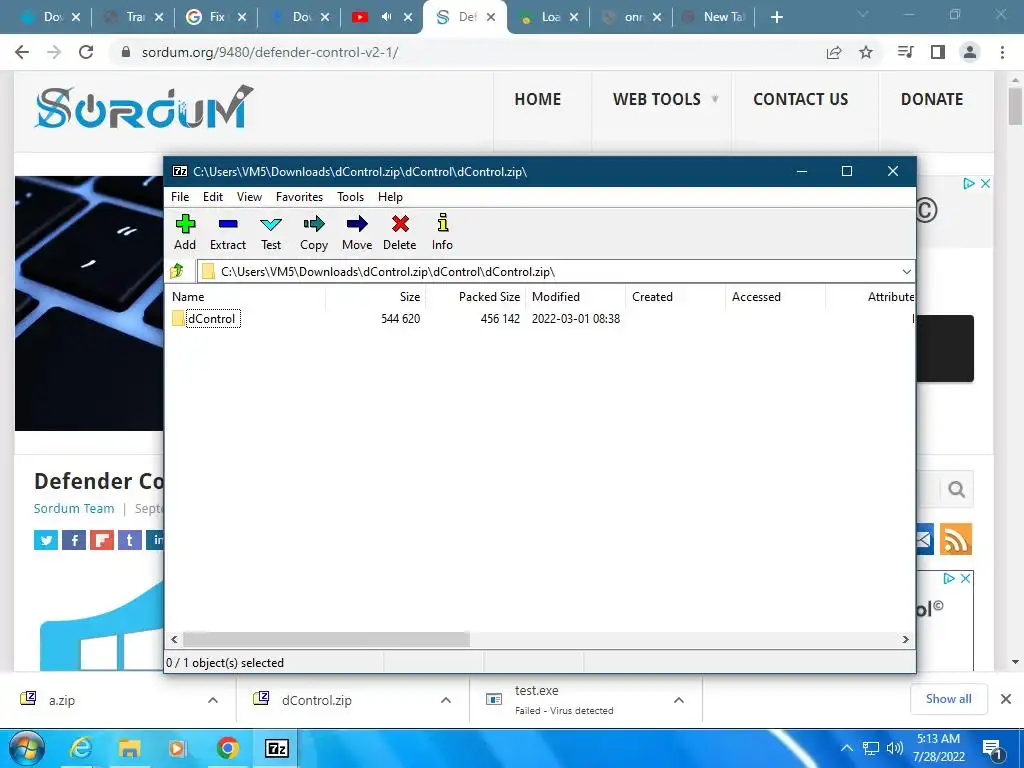Bookmark this page with the star icon

tap(866, 52)
